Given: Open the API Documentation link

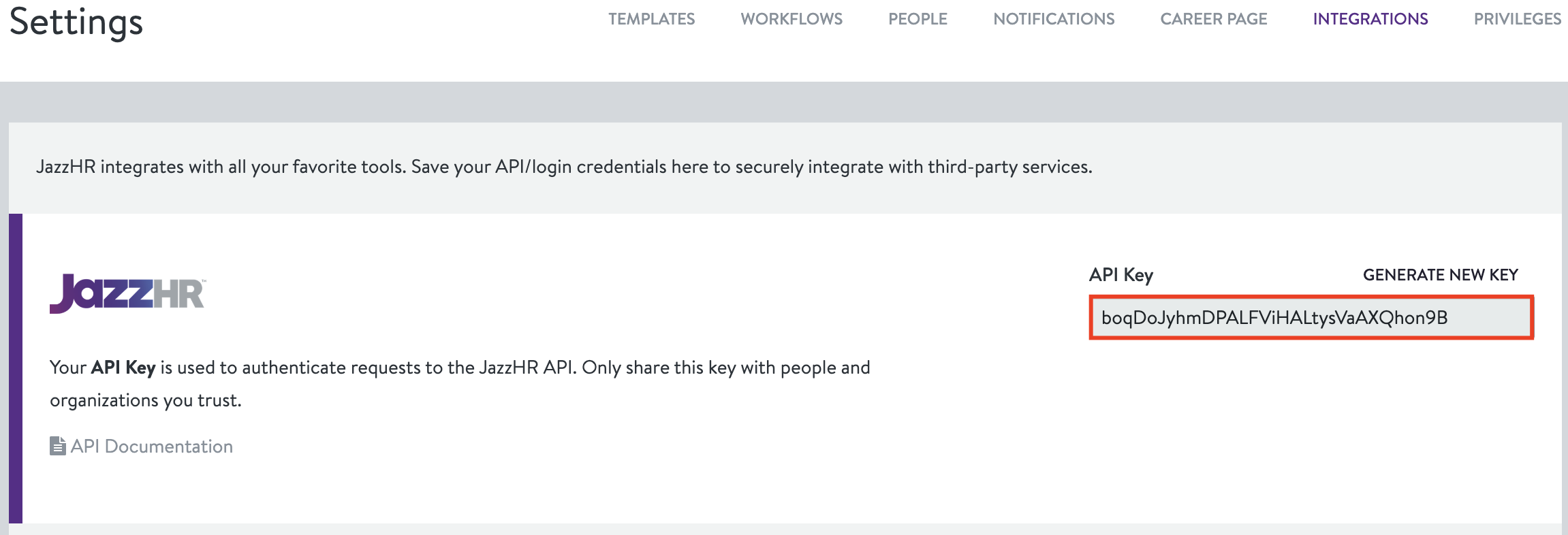Looking at the screenshot, I should click(x=151, y=447).
